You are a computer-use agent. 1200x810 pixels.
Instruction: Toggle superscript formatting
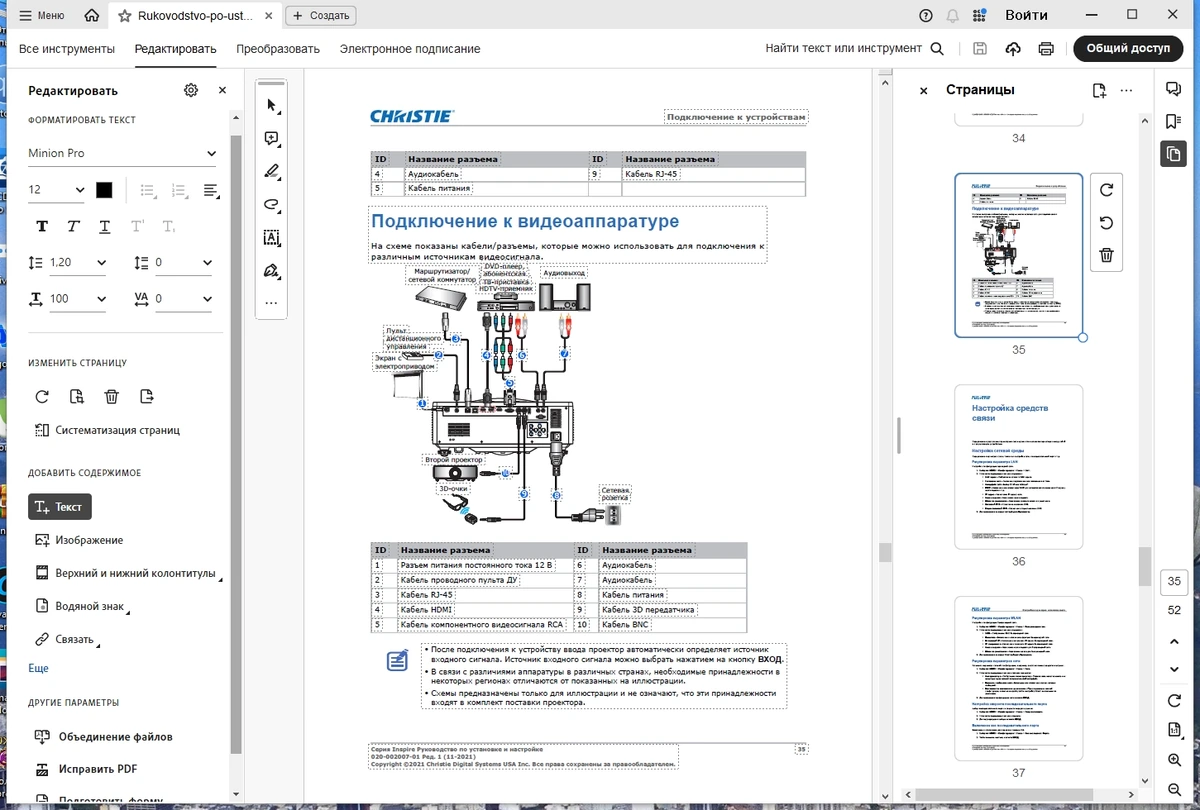(x=137, y=226)
